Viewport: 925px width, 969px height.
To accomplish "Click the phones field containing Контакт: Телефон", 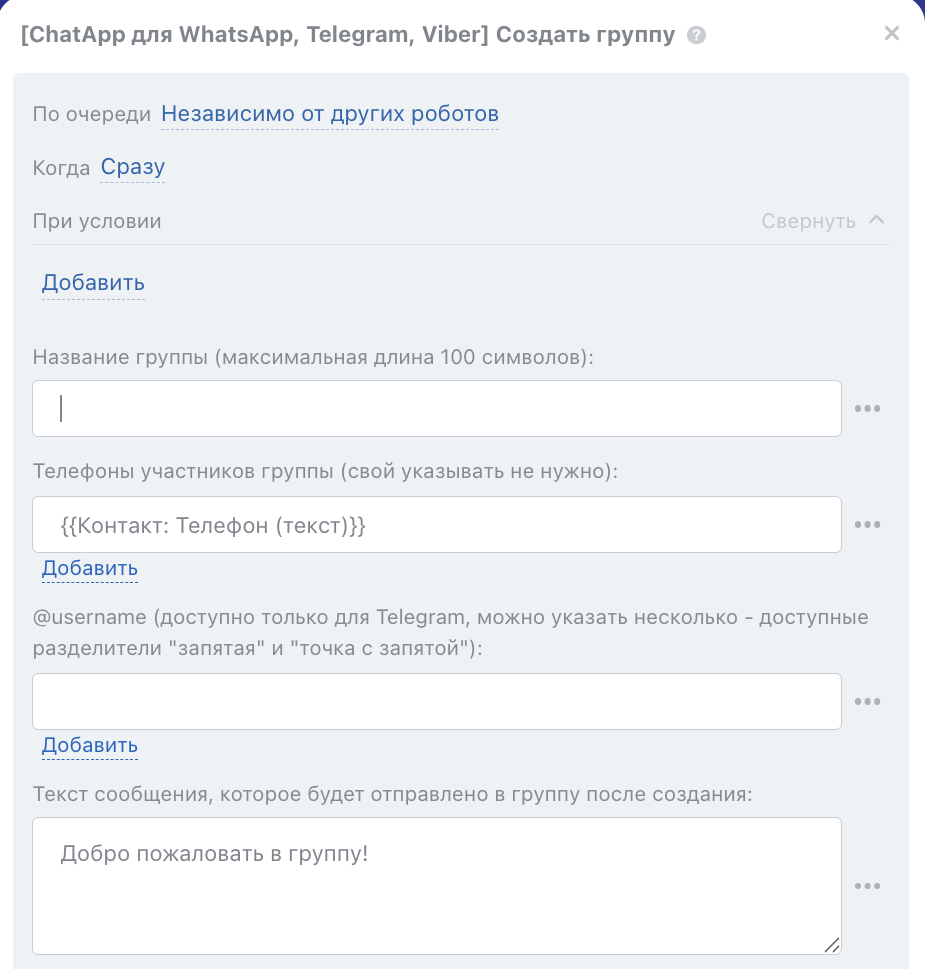I will [x=437, y=525].
